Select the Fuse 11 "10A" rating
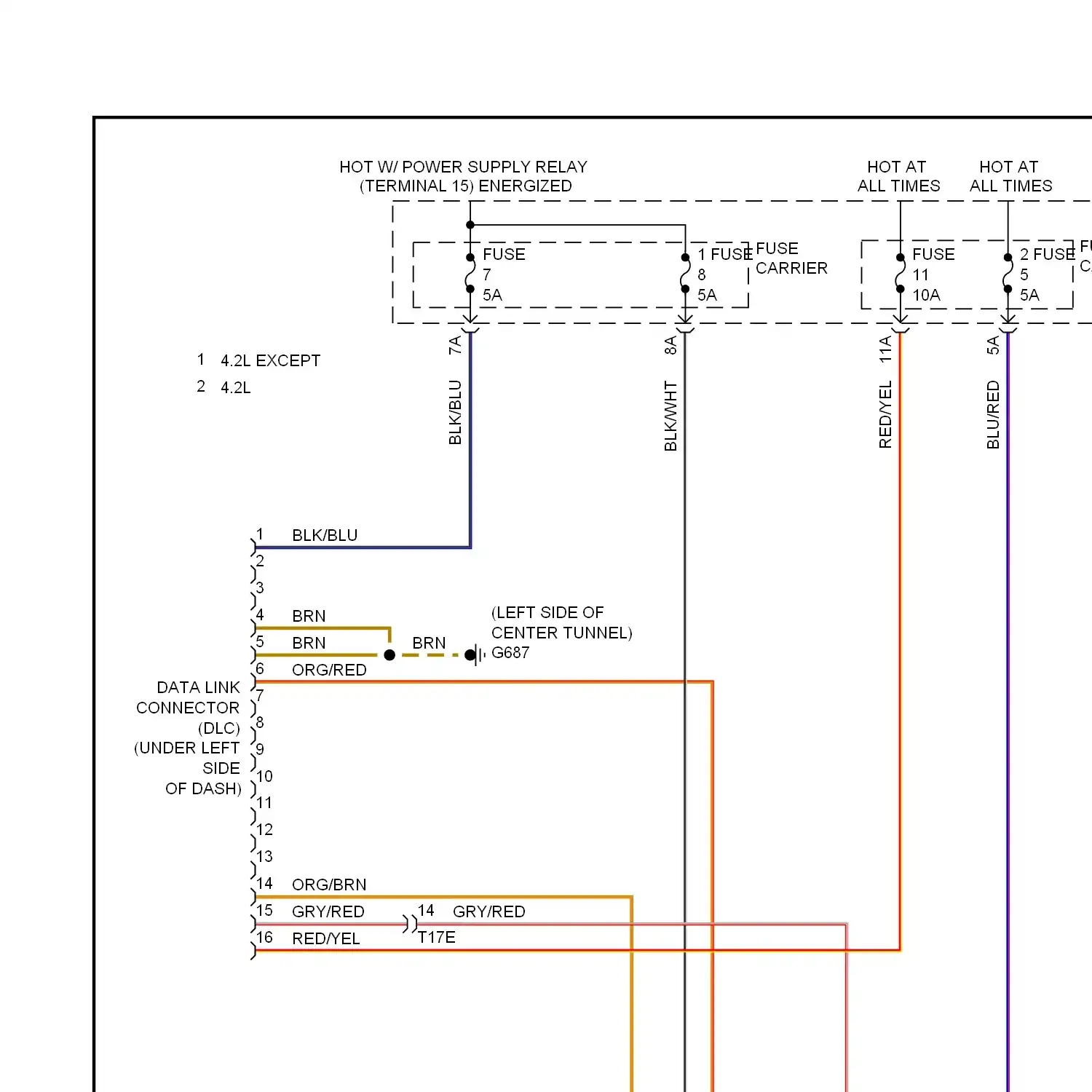This screenshot has height=1092, width=1092. coord(926,295)
